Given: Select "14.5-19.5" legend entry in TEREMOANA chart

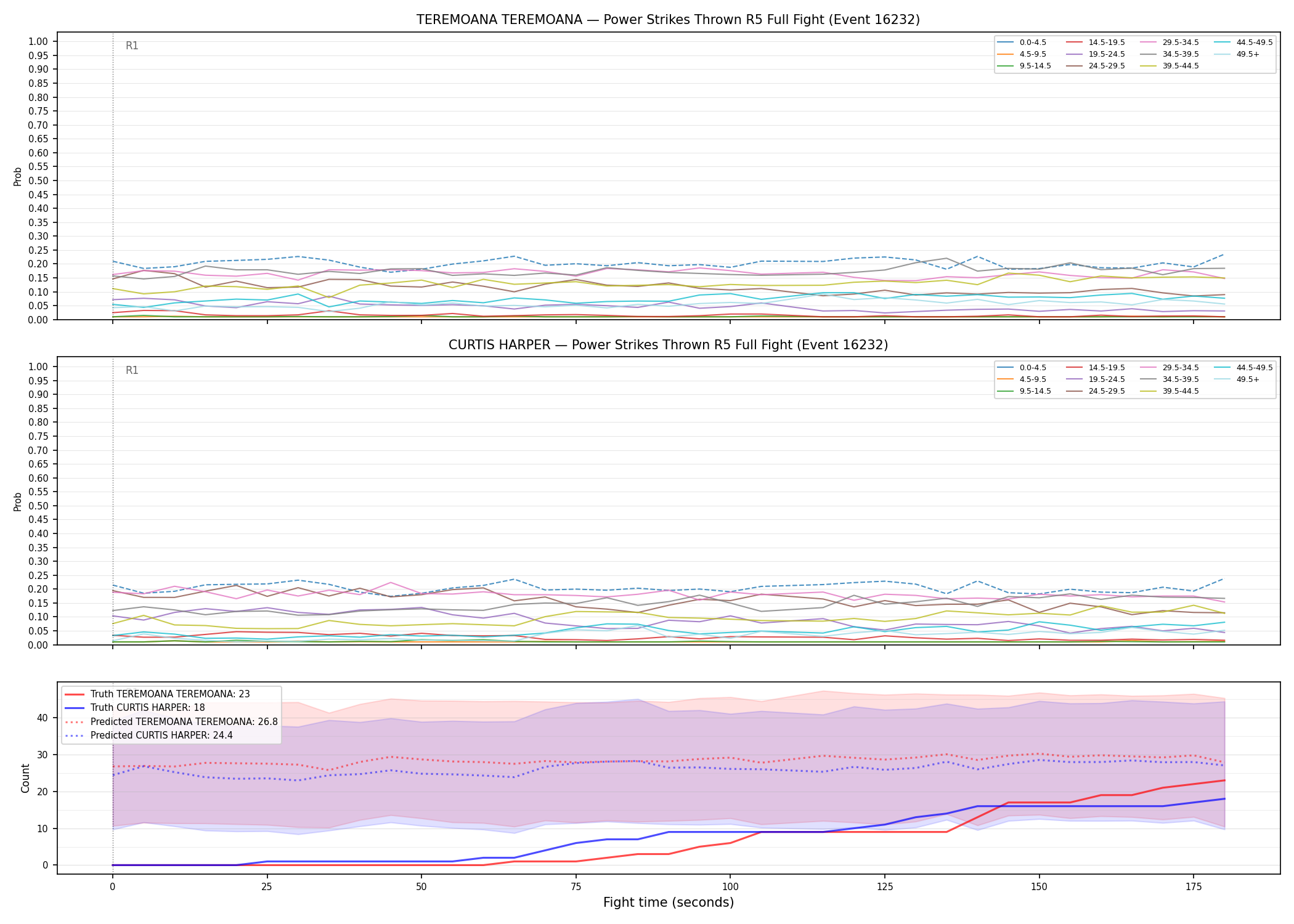Looking at the screenshot, I should pyautogui.click(x=1096, y=43).
